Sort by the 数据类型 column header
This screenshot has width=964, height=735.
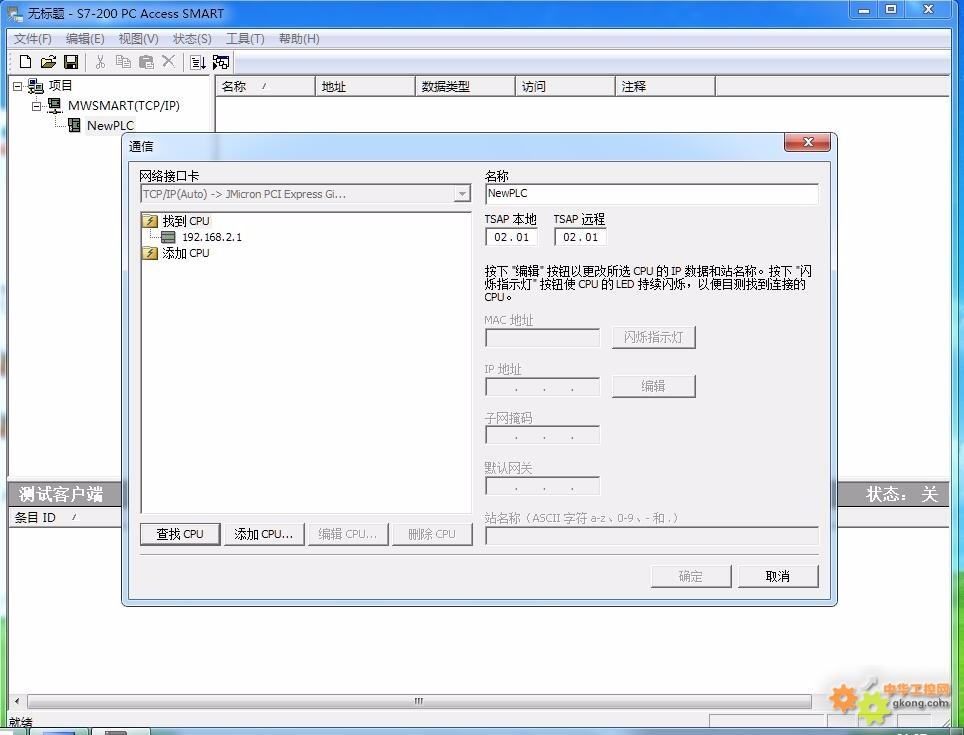click(x=465, y=87)
